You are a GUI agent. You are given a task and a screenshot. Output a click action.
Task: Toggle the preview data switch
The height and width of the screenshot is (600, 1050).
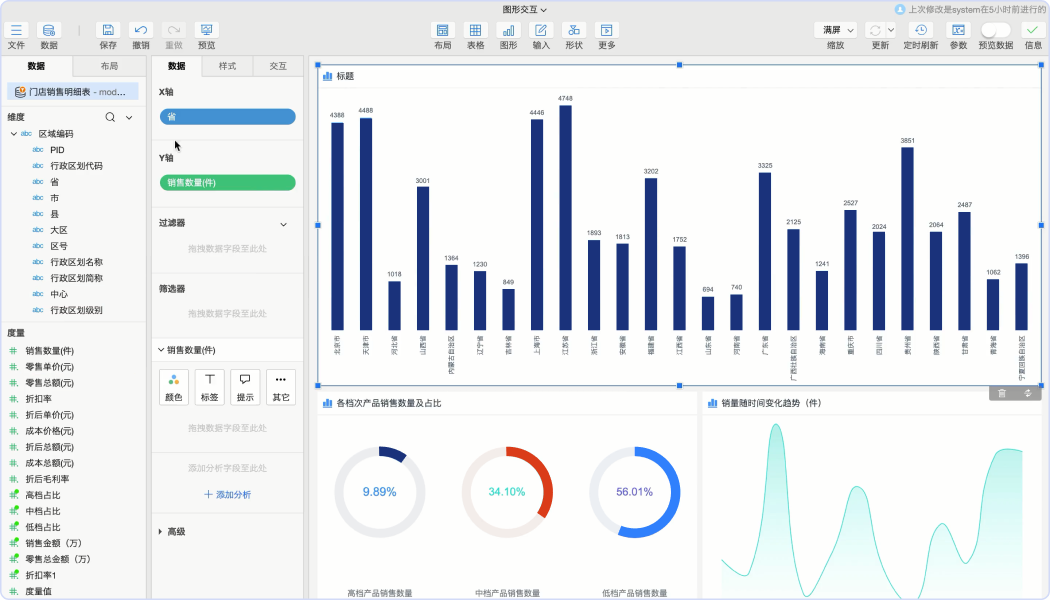(995, 30)
